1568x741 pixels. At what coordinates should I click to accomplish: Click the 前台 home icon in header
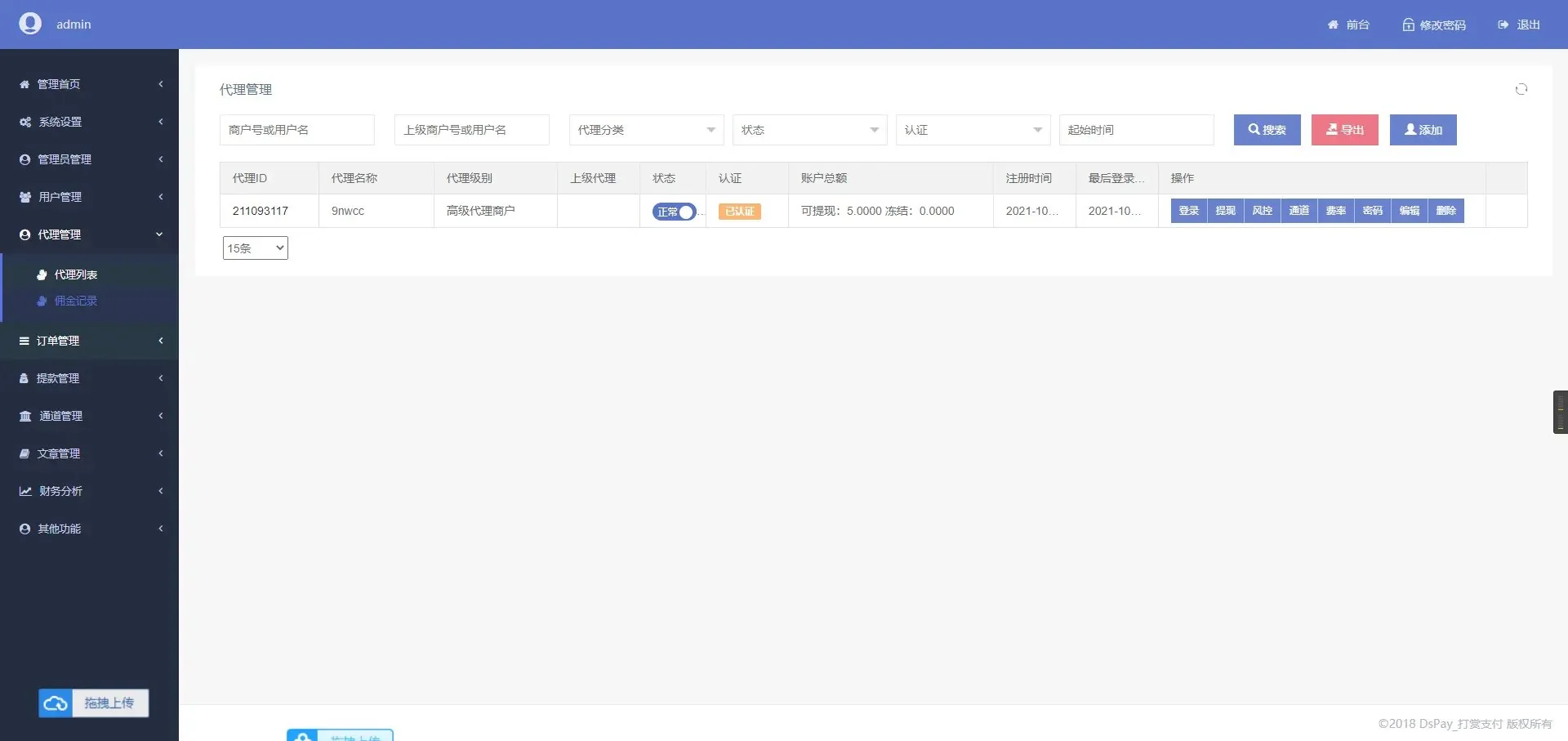click(x=1333, y=25)
